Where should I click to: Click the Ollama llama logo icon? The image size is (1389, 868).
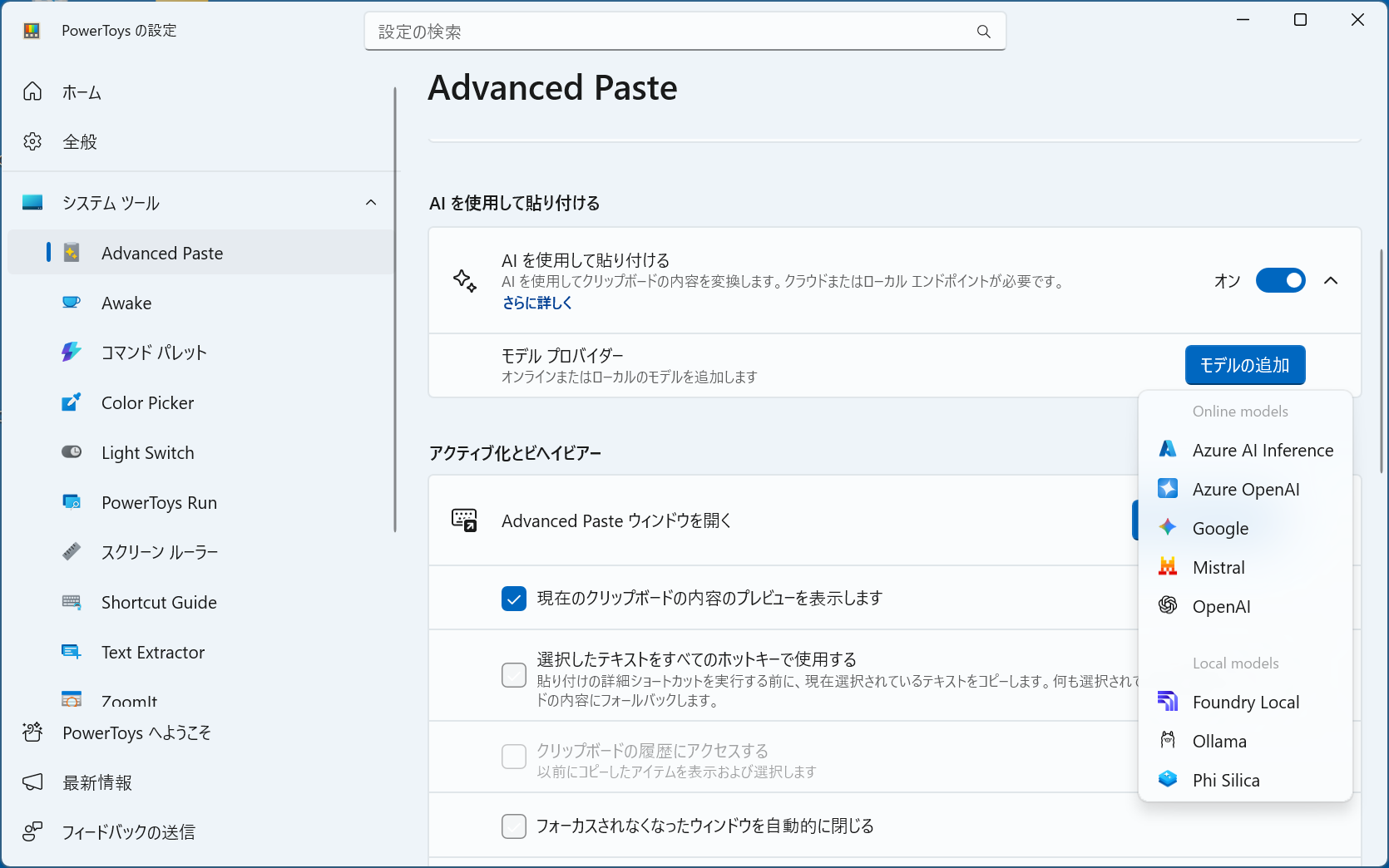1168,741
